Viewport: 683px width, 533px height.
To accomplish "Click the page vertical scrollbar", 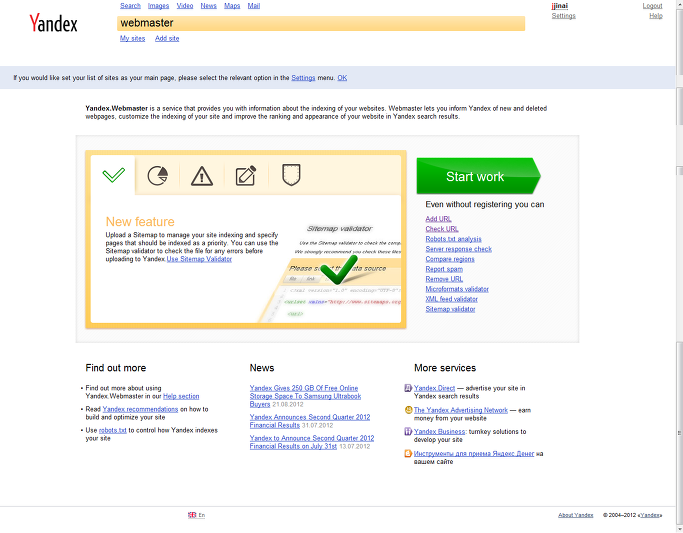I will (x=679, y=266).
